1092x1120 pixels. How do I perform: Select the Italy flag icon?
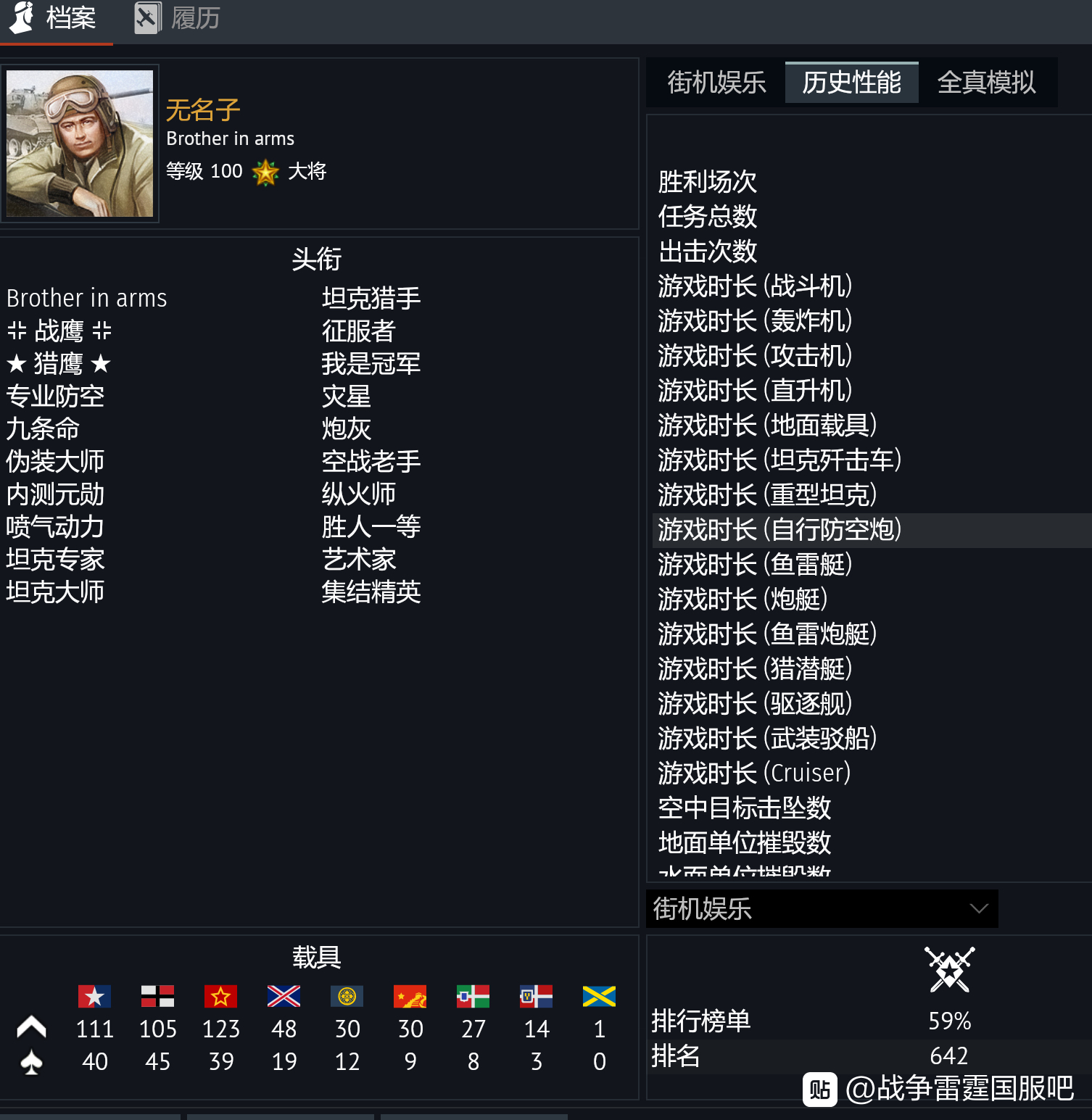coord(473,996)
